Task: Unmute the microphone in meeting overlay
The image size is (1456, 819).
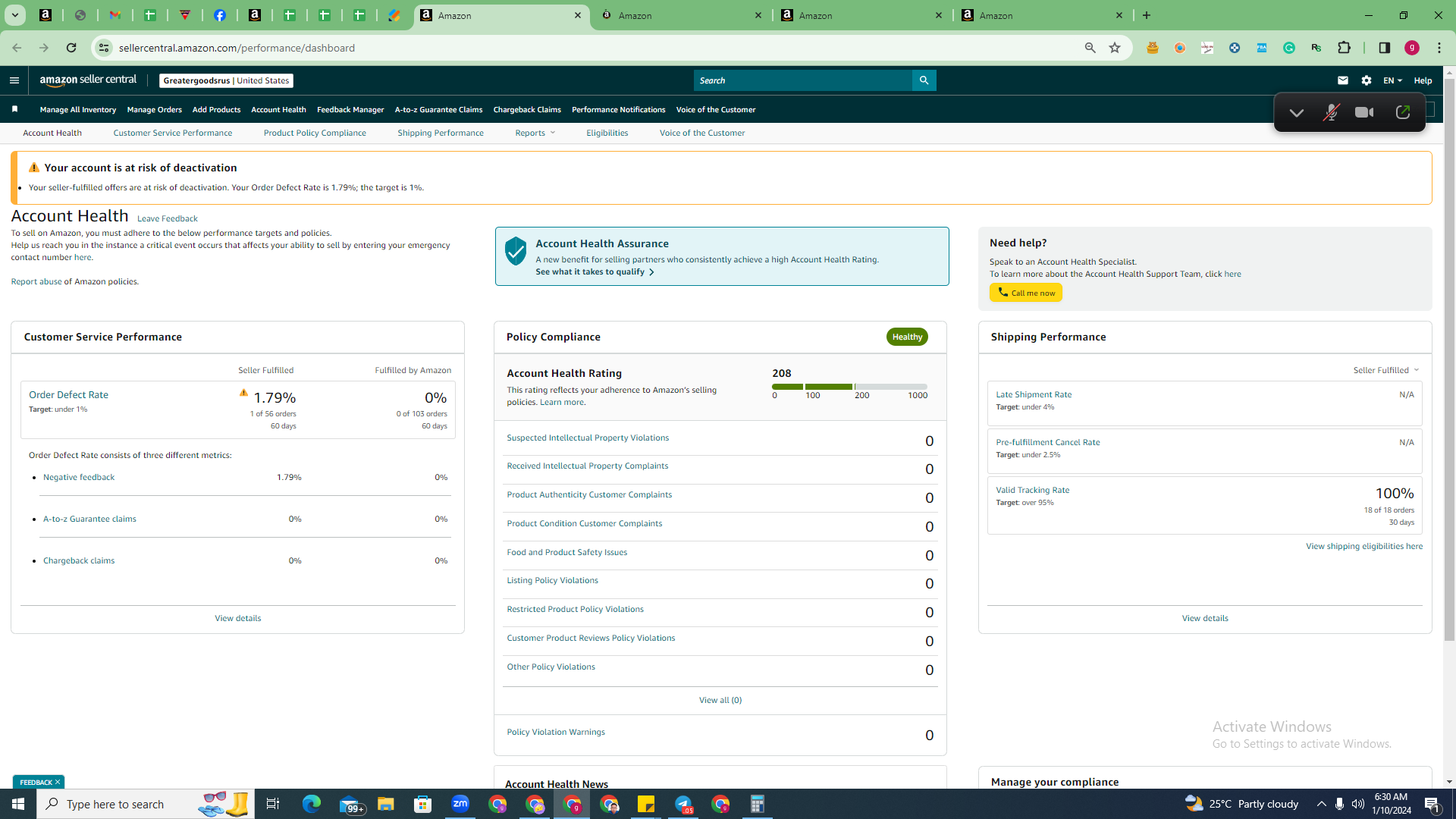Action: pos(1331,113)
